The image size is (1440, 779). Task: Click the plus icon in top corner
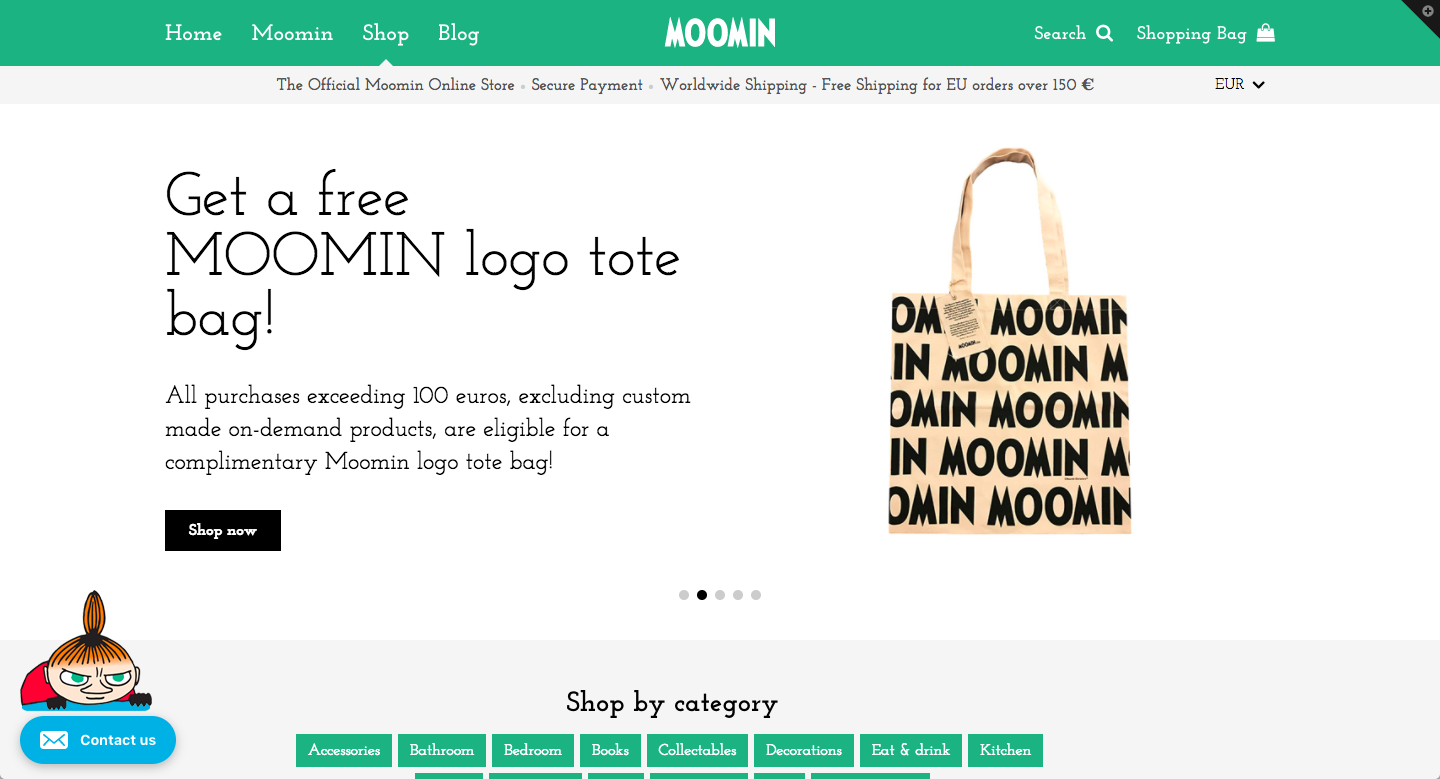pyautogui.click(x=1427, y=10)
